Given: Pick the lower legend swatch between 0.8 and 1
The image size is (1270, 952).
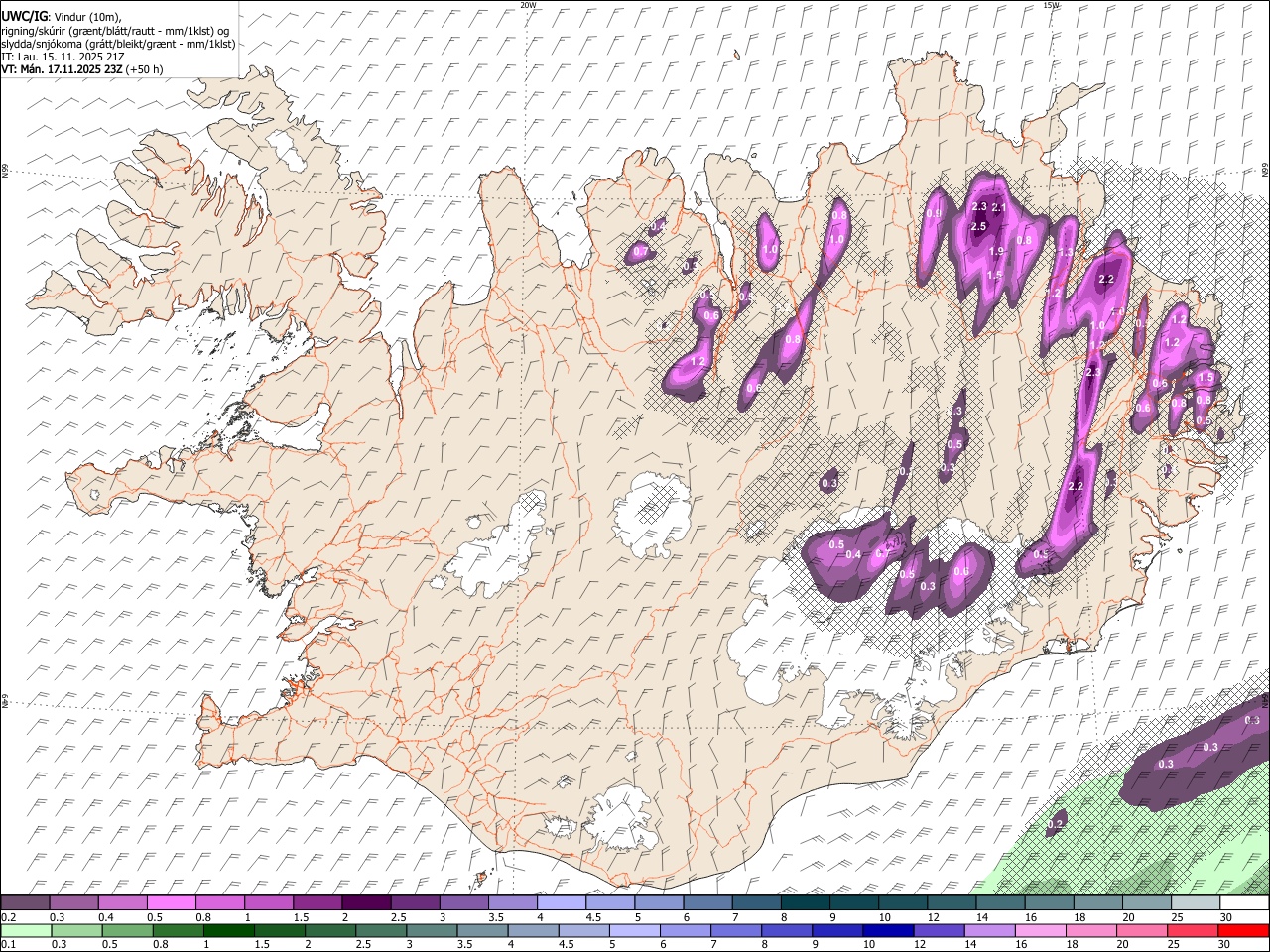Looking at the screenshot, I should tap(180, 931).
